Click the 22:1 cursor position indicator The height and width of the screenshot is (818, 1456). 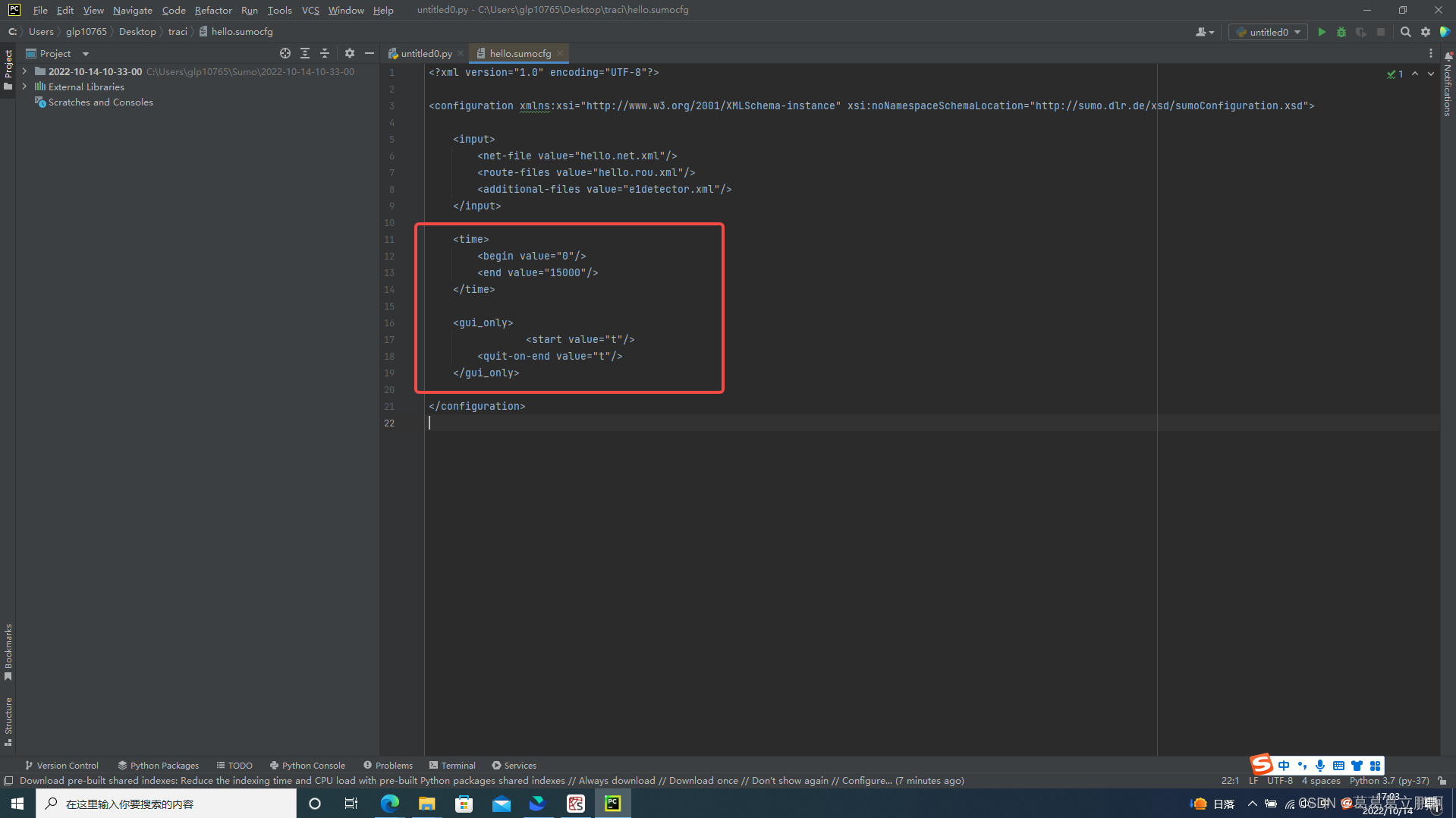(1230, 781)
